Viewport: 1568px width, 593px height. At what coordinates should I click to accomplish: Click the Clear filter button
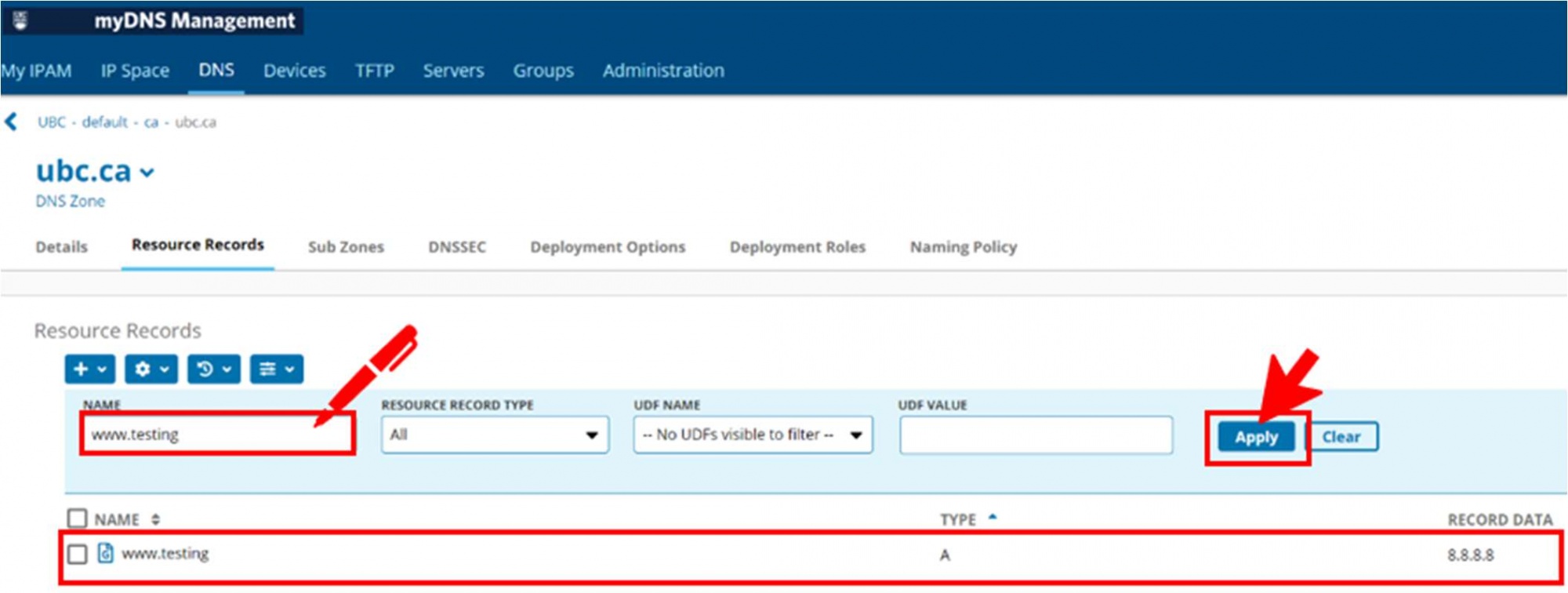click(x=1341, y=437)
